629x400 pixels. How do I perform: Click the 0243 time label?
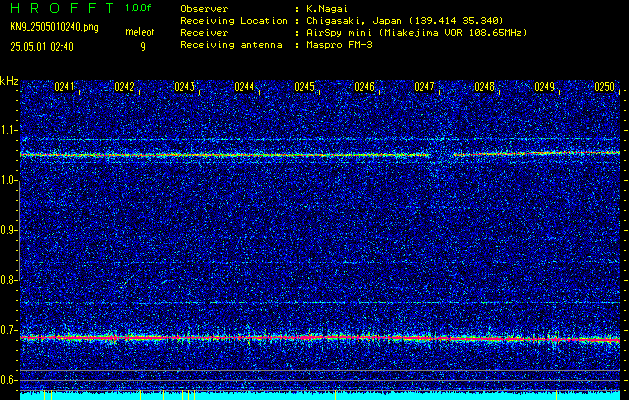(x=185, y=87)
